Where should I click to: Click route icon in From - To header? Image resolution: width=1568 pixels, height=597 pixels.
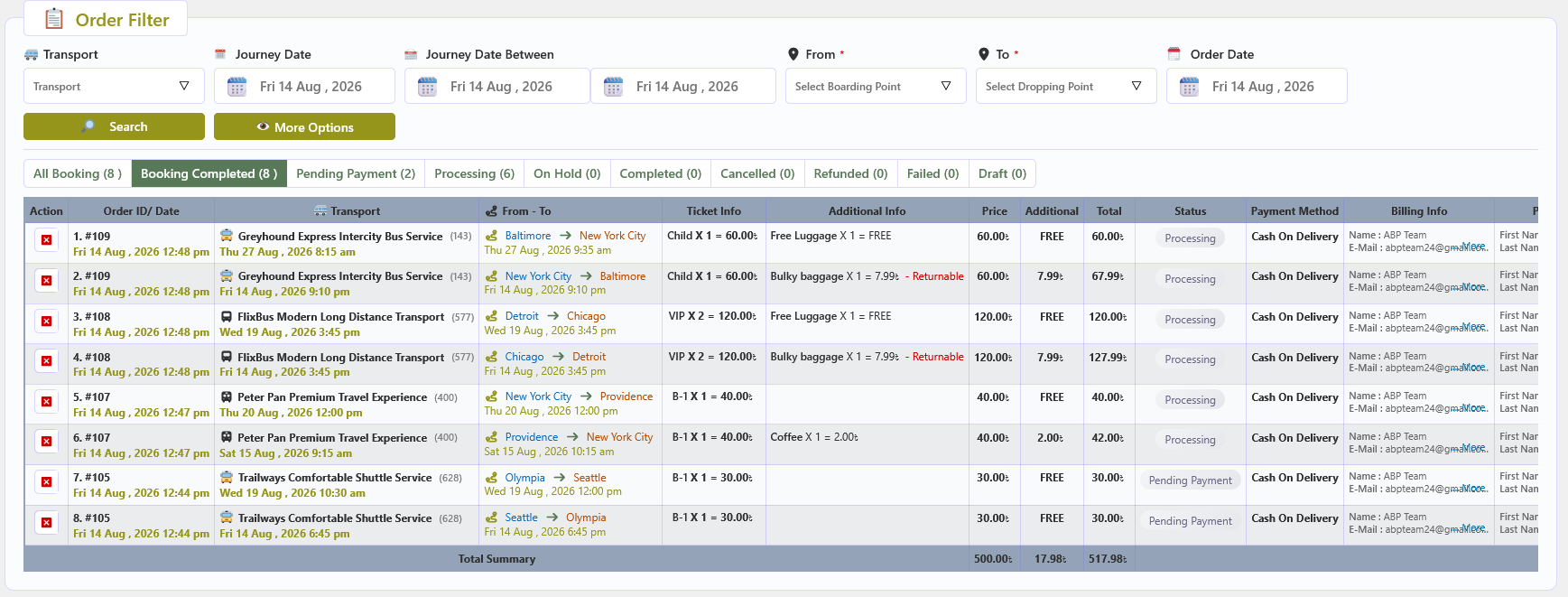(491, 211)
